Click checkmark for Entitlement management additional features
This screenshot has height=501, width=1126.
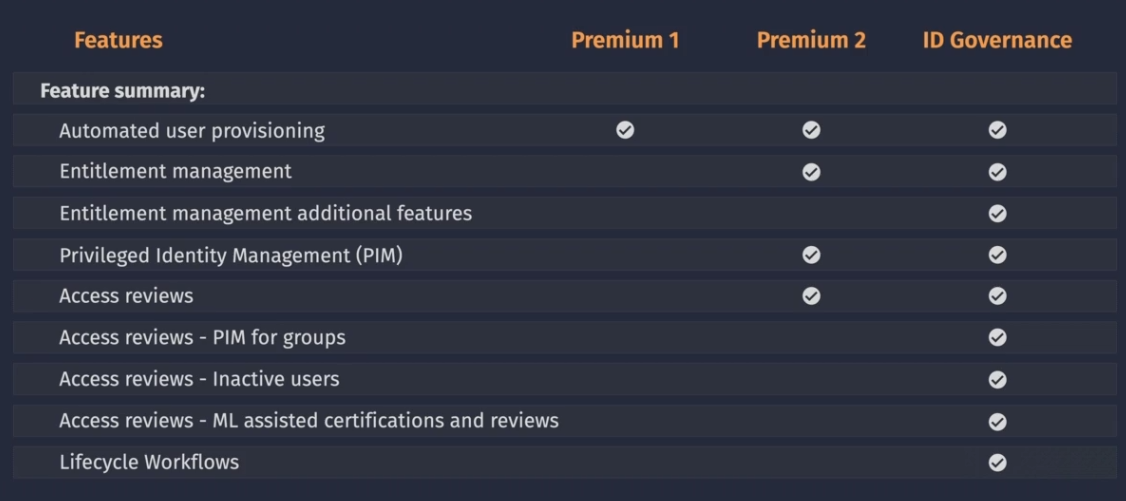[997, 213]
